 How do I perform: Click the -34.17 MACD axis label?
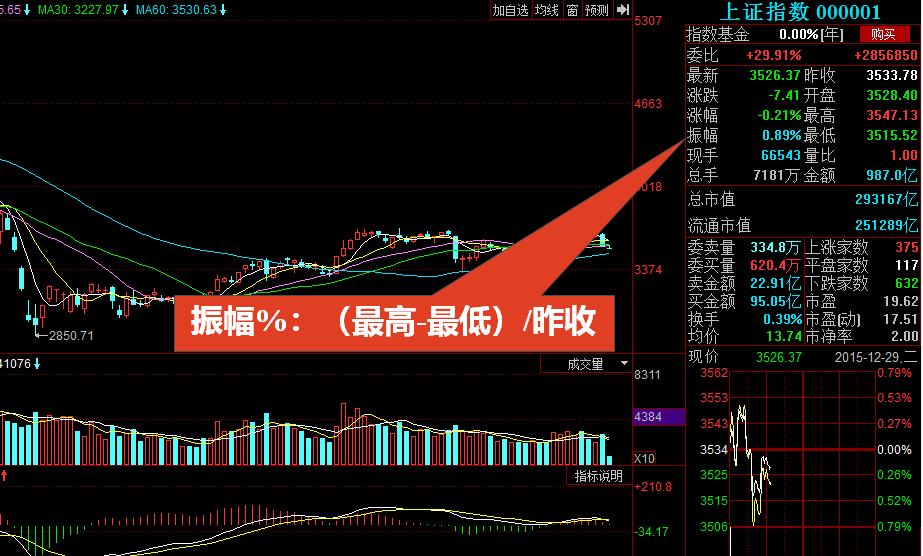tap(652, 532)
